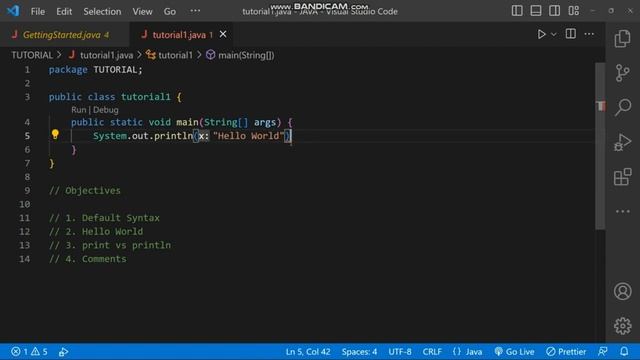Open problems via errors and warnings count

point(29,351)
